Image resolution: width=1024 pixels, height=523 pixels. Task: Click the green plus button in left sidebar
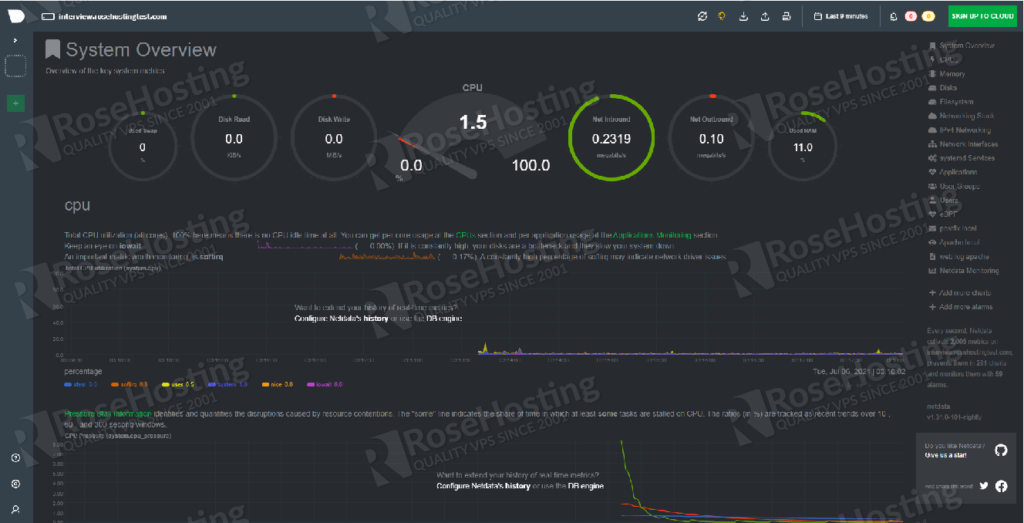(x=16, y=103)
